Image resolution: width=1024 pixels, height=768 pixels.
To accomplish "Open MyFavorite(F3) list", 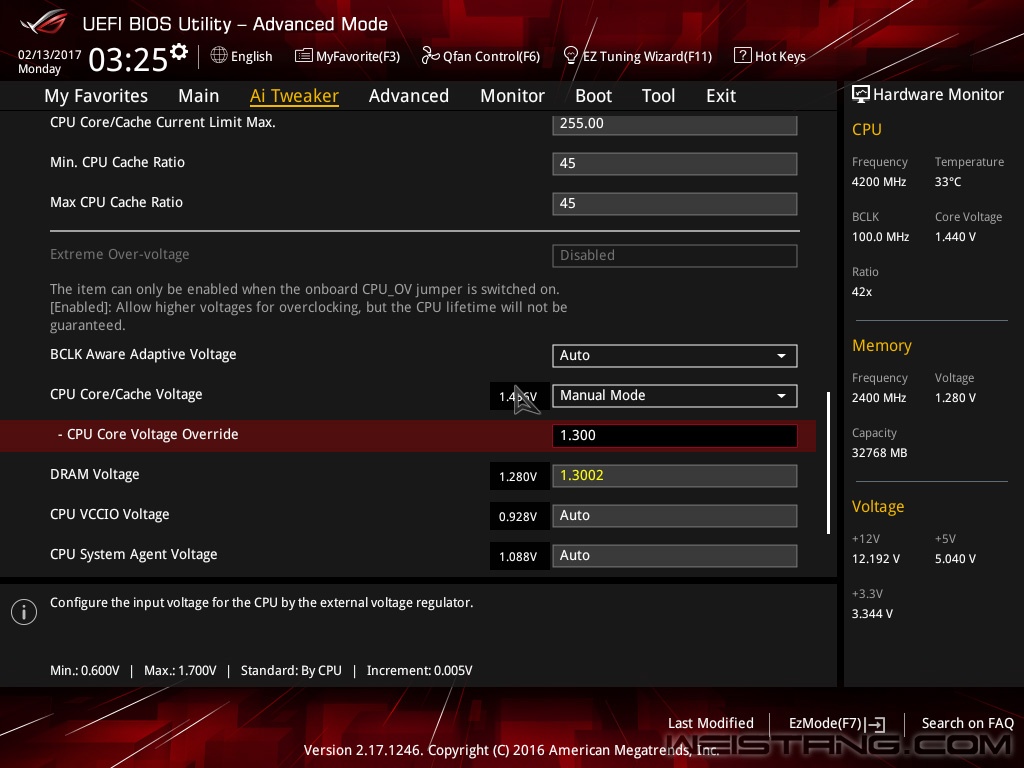I will [x=347, y=56].
